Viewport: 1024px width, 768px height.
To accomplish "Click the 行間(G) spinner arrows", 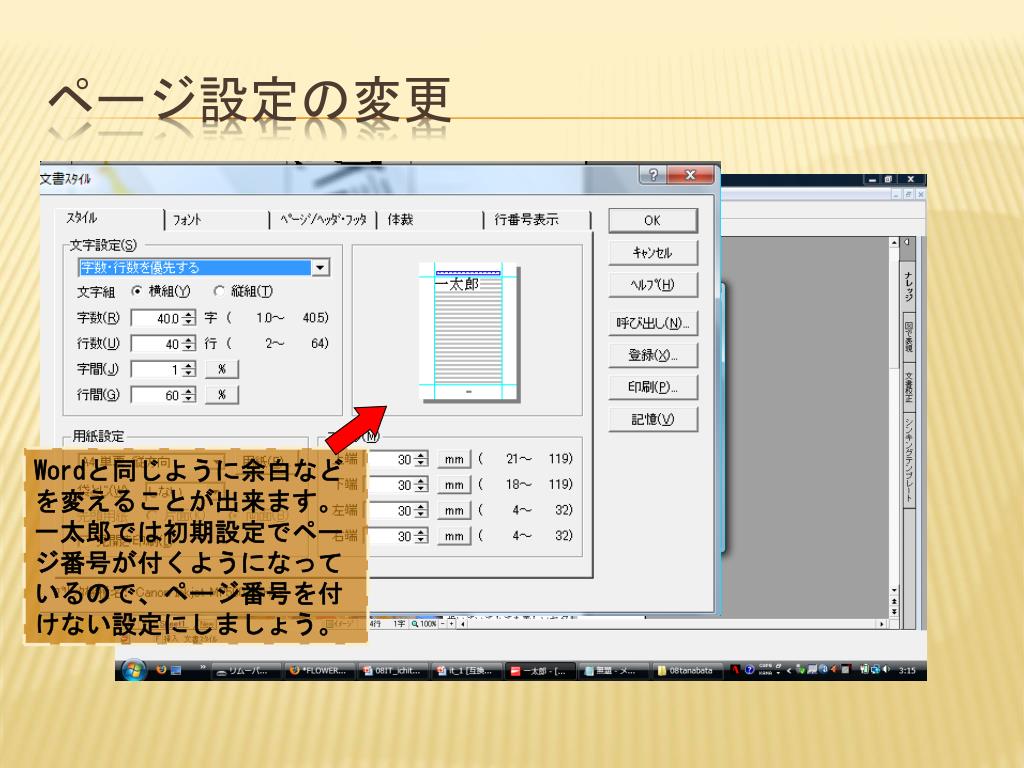I will [189, 395].
